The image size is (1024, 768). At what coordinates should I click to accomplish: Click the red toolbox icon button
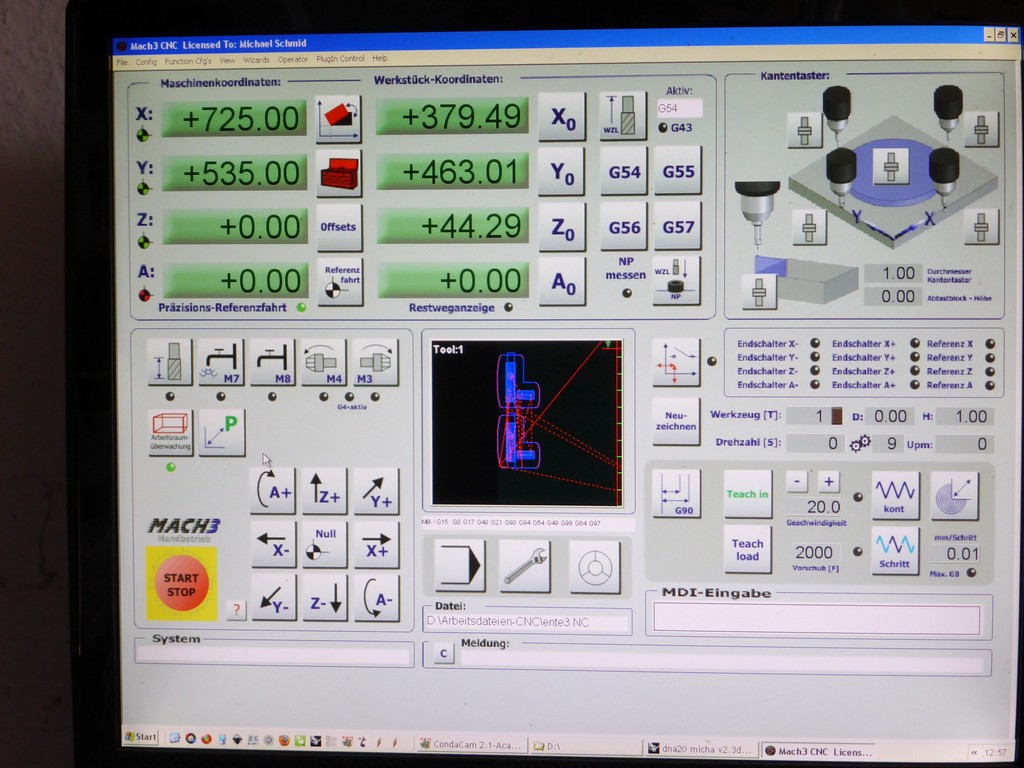pyautogui.click(x=337, y=174)
